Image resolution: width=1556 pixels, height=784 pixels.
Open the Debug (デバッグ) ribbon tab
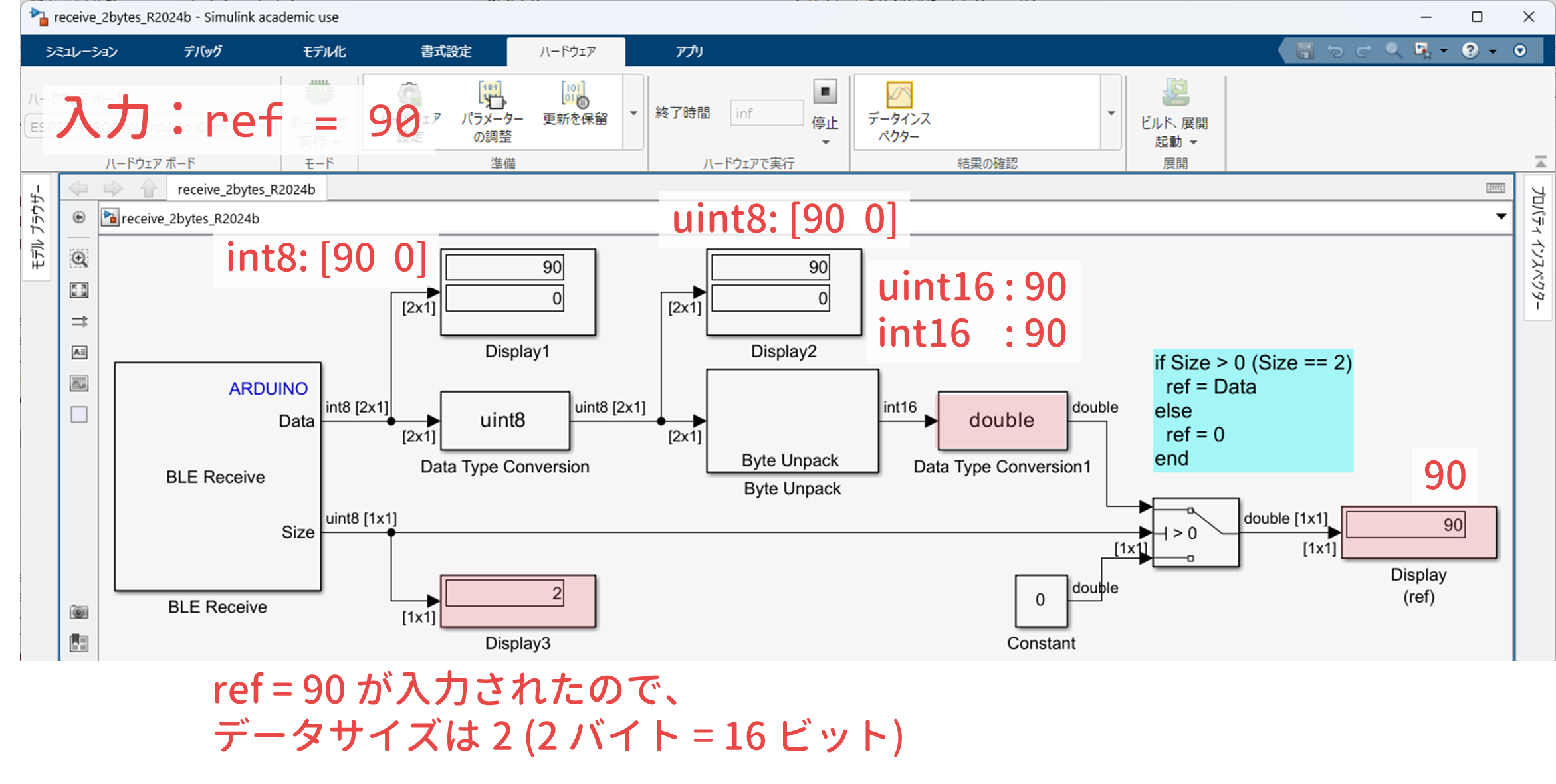[x=203, y=51]
